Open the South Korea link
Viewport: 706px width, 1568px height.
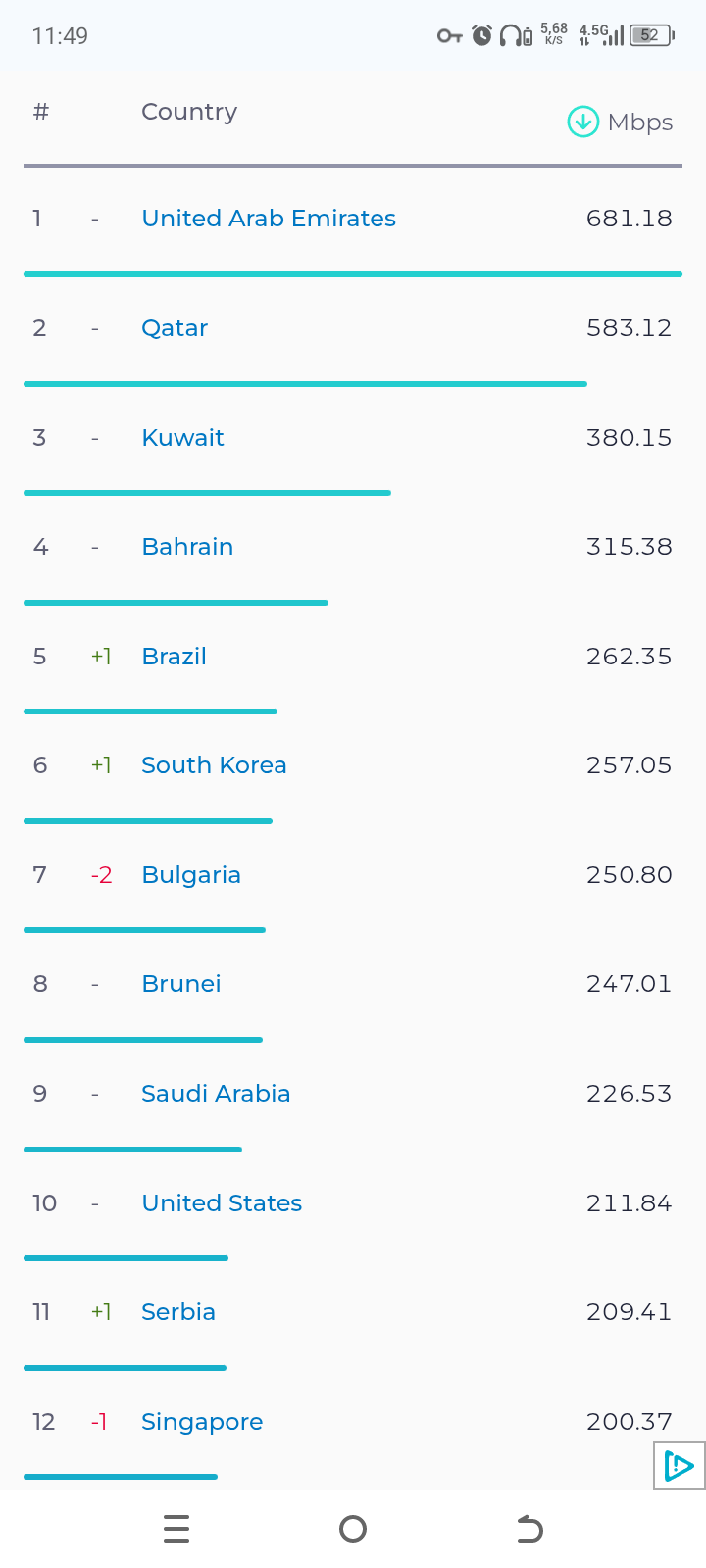pyautogui.click(x=214, y=765)
